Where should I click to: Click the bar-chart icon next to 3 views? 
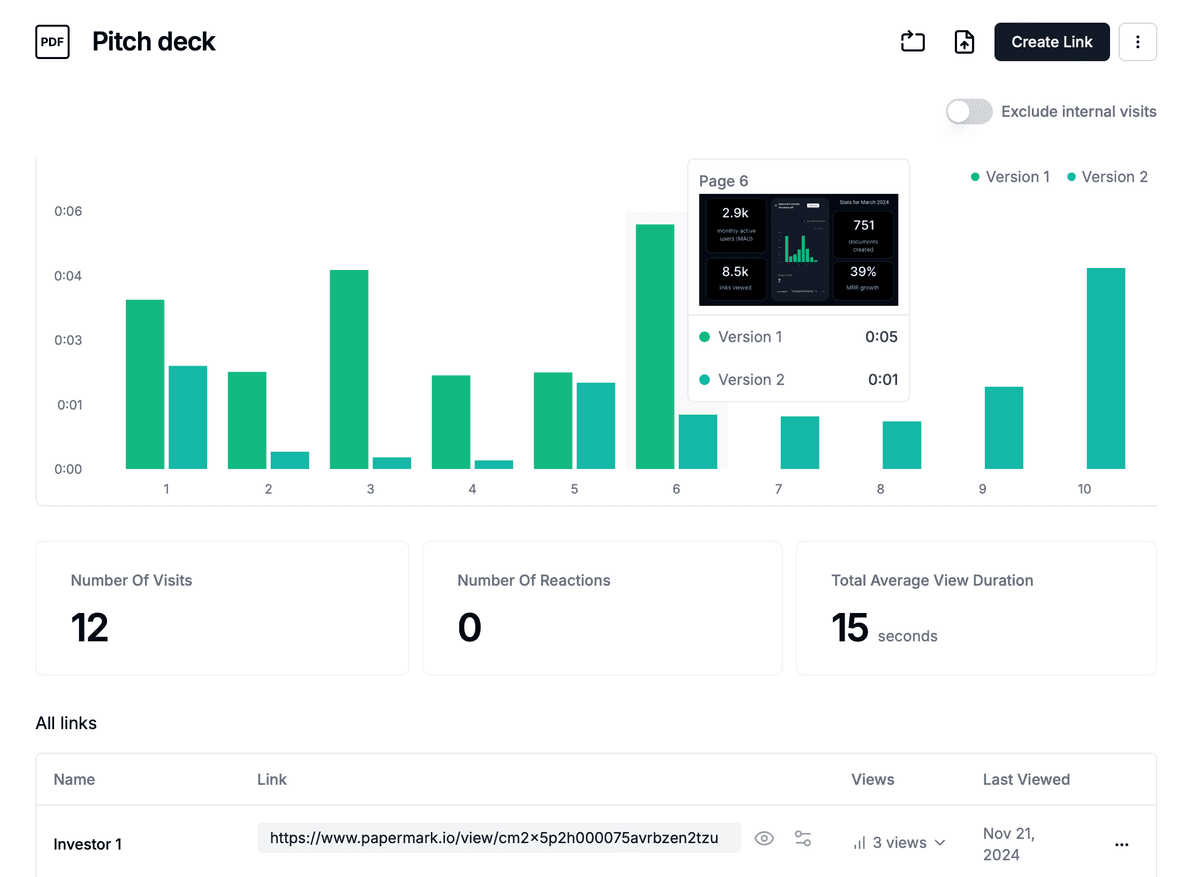(x=858, y=843)
